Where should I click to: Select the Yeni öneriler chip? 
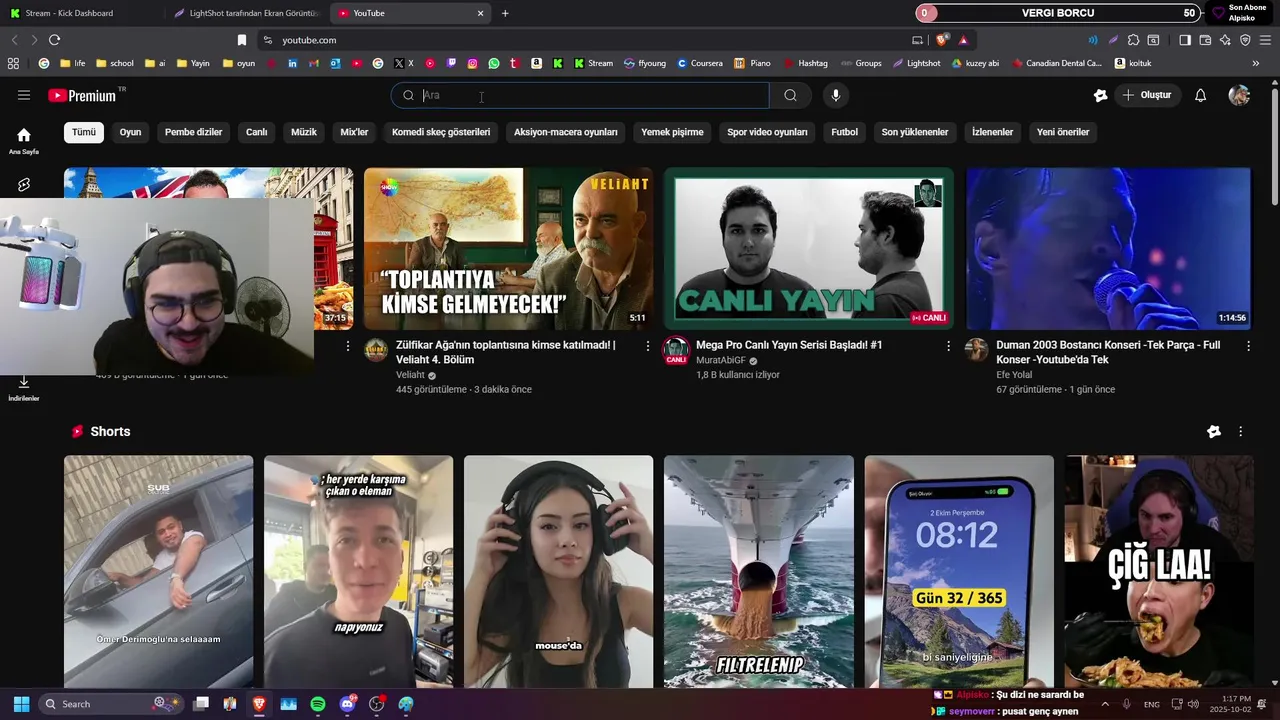click(1063, 132)
